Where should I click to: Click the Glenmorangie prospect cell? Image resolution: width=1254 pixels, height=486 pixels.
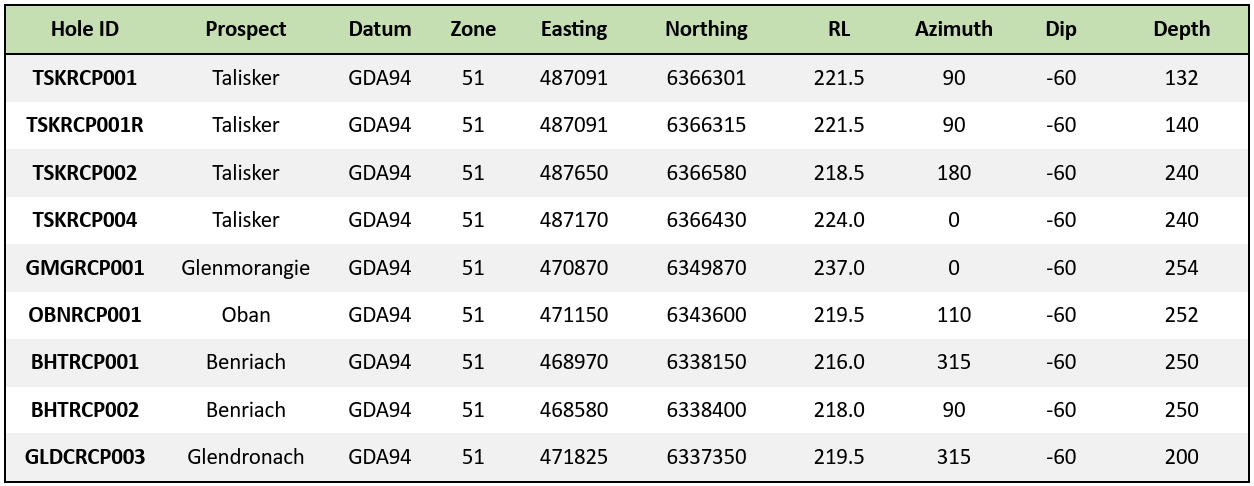tap(246, 268)
